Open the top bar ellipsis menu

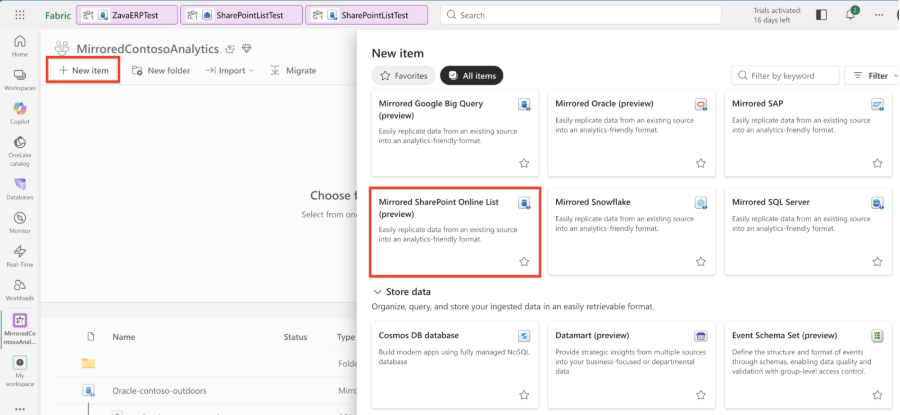[879, 15]
